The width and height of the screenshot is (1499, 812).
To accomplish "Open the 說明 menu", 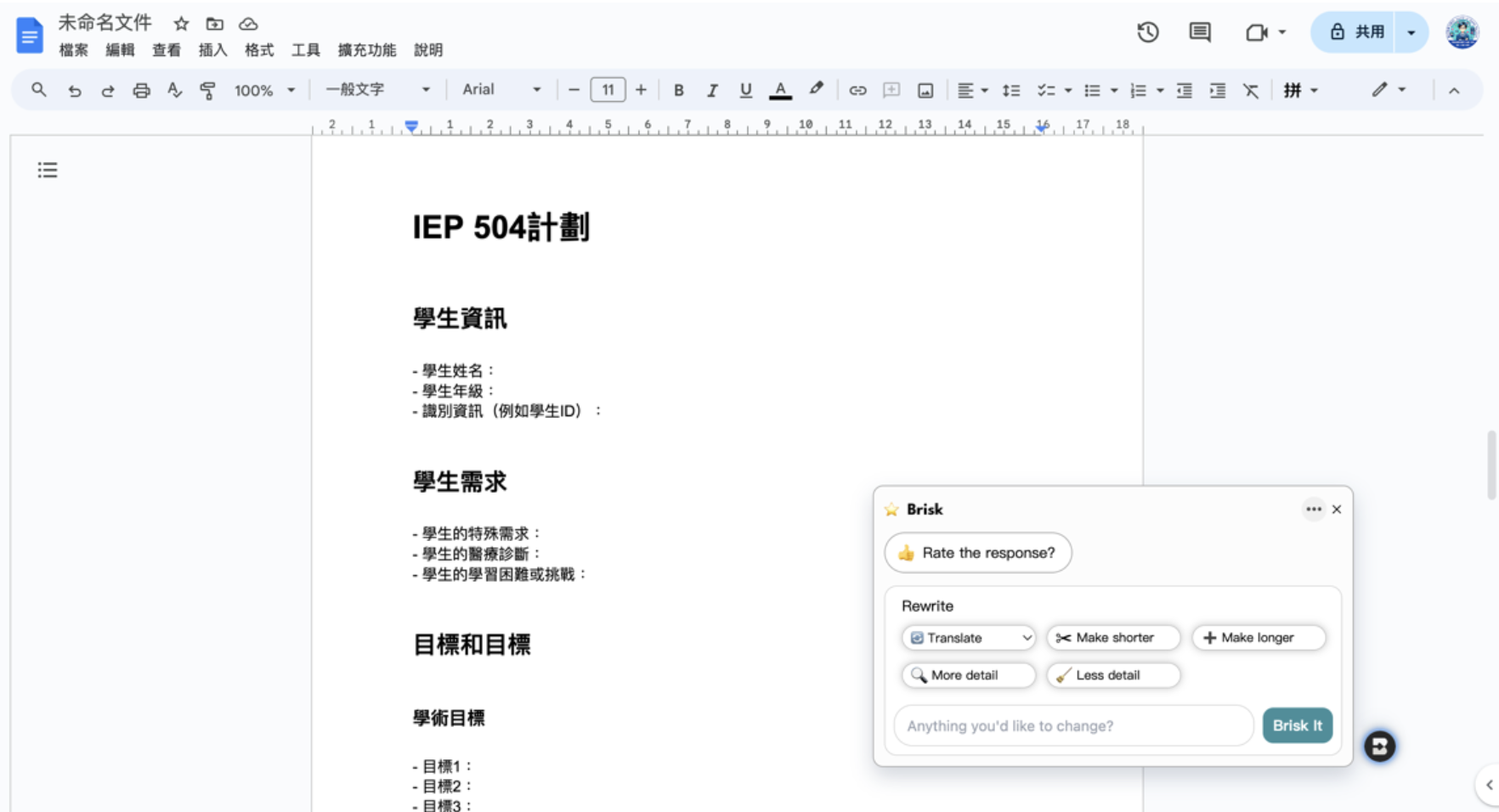I will click(428, 50).
